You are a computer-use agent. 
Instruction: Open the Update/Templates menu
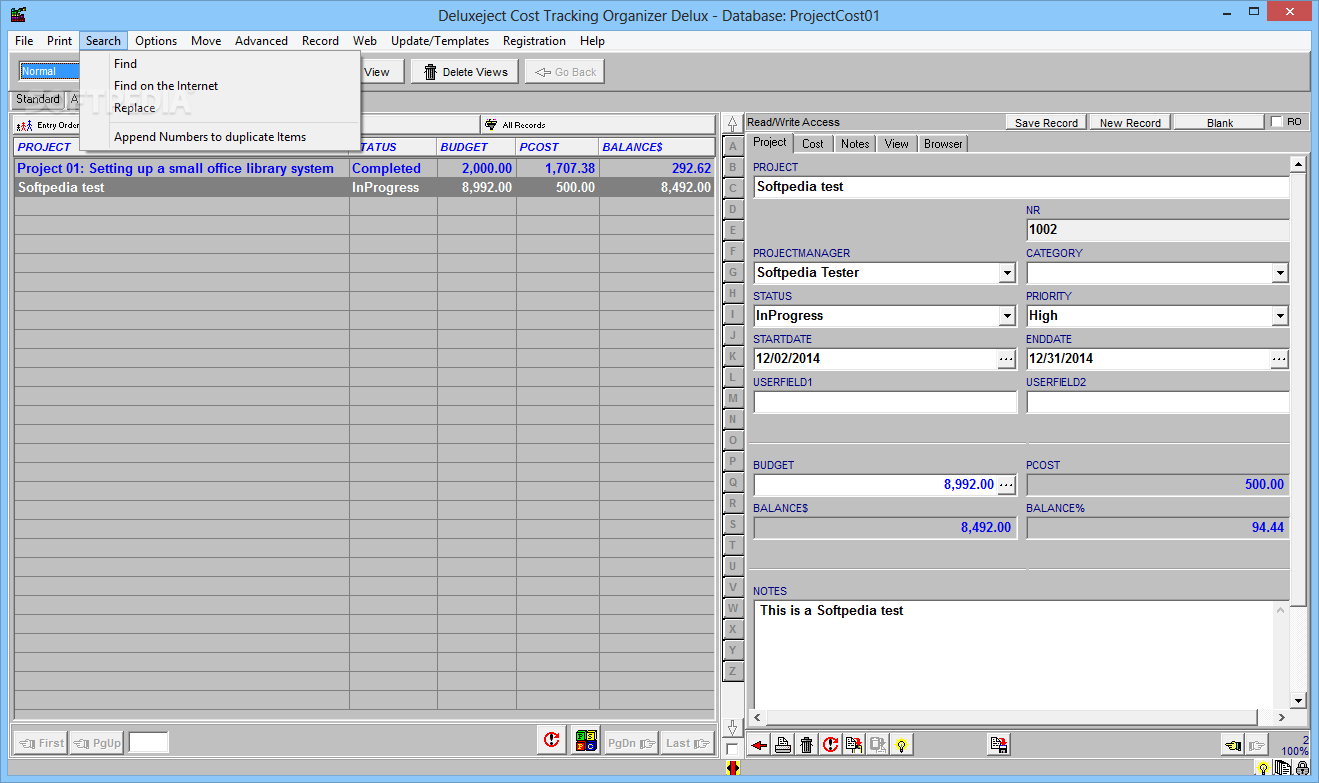tap(440, 41)
